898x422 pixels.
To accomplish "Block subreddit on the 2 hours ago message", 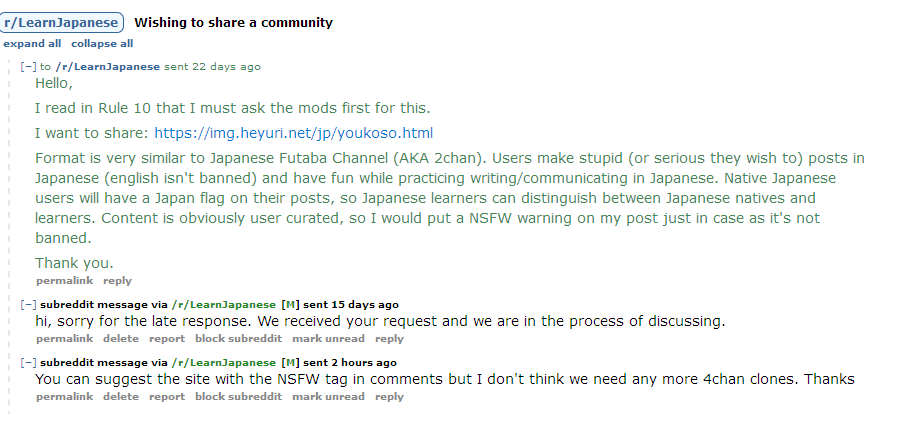I will point(238,397).
